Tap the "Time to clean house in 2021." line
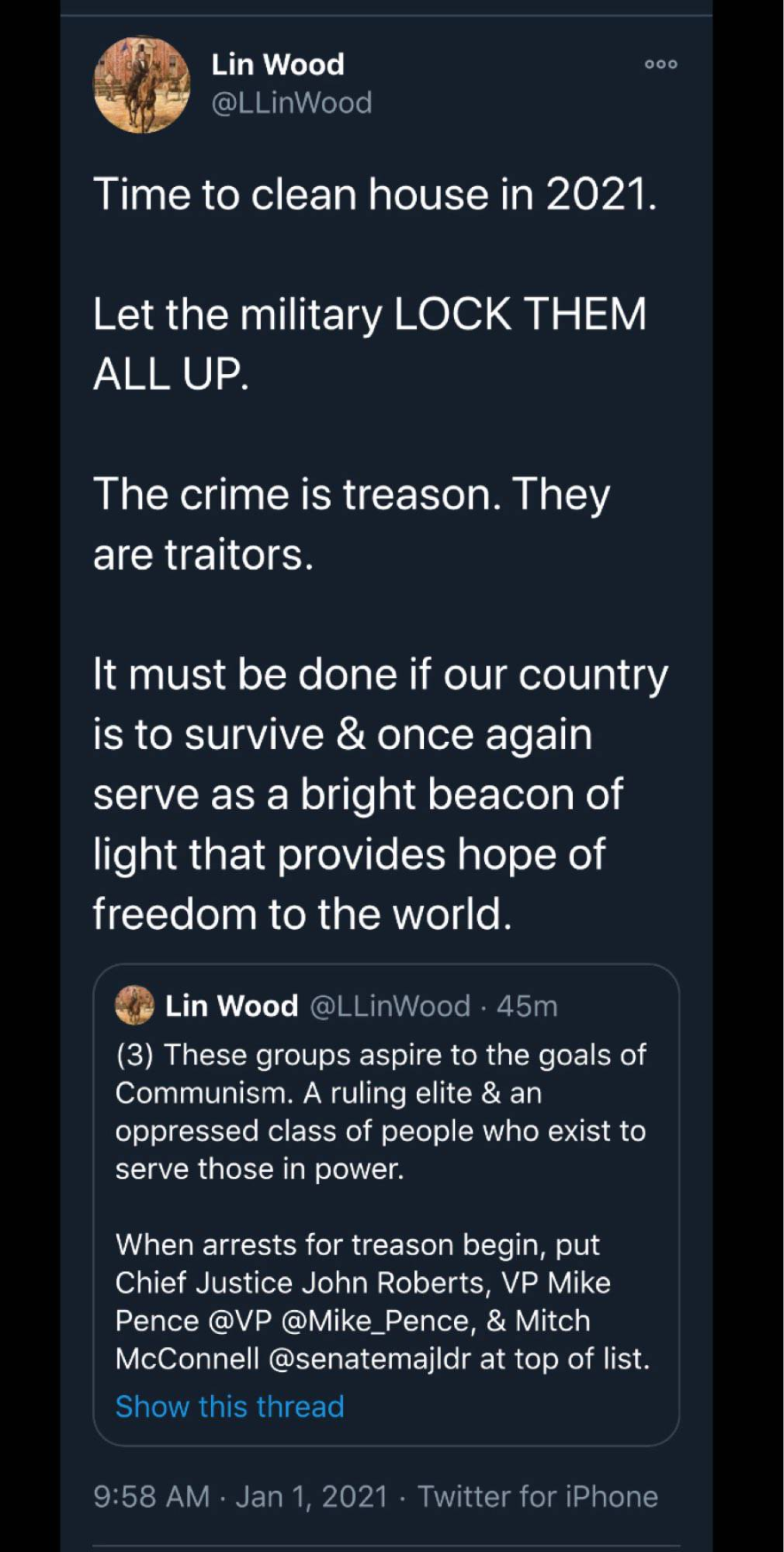Image resolution: width=784 pixels, height=1552 pixels. (x=374, y=194)
